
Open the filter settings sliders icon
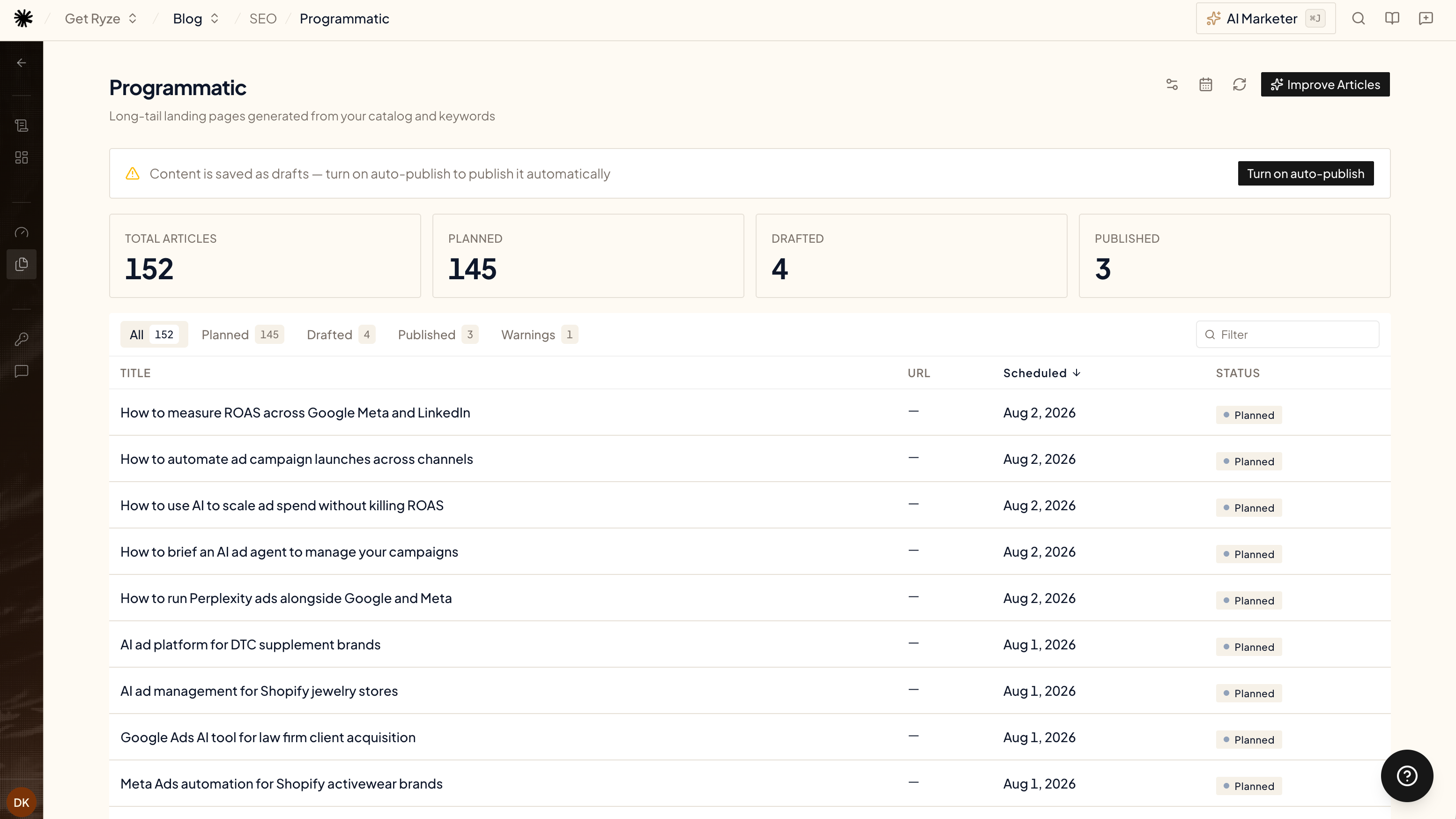1172,84
